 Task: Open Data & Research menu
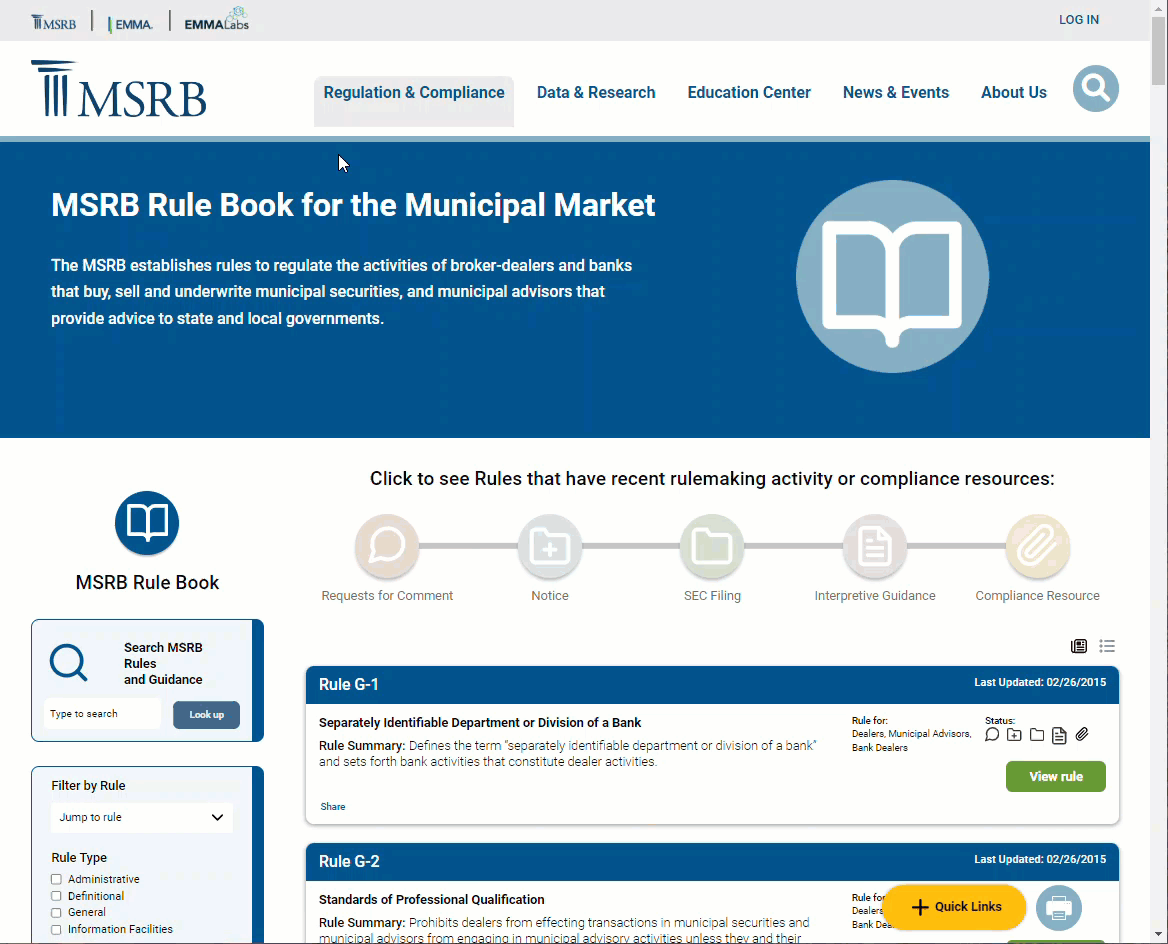596,92
